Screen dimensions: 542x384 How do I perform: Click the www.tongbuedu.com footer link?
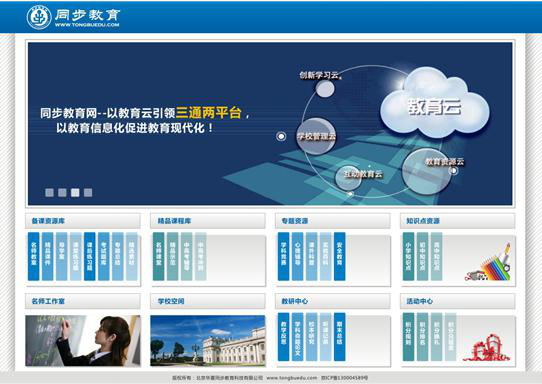point(292,378)
